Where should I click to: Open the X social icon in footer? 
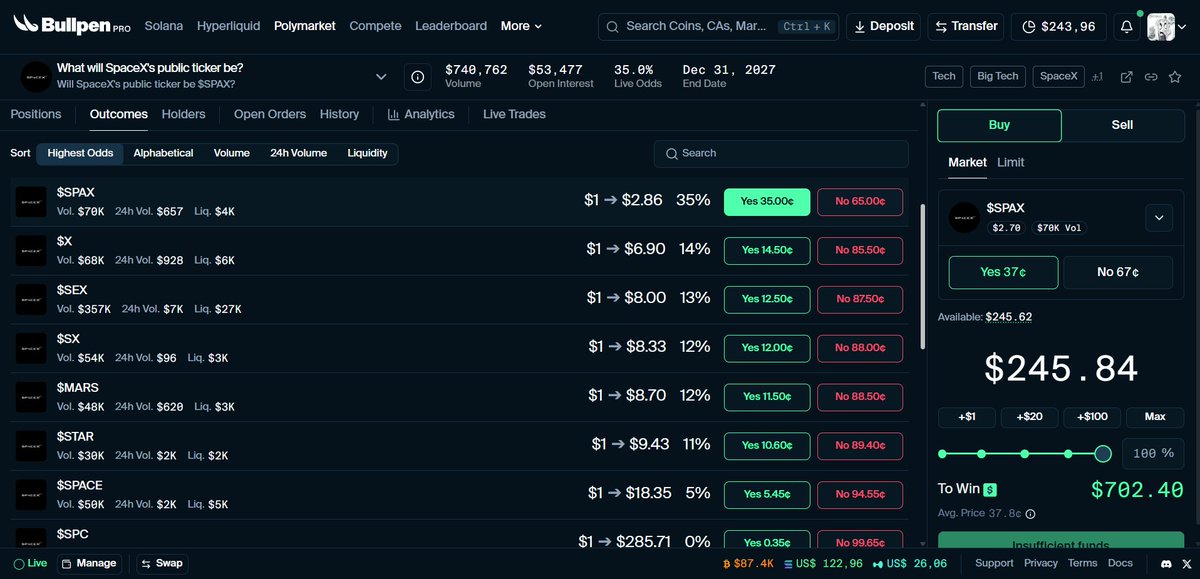pos(1186,563)
